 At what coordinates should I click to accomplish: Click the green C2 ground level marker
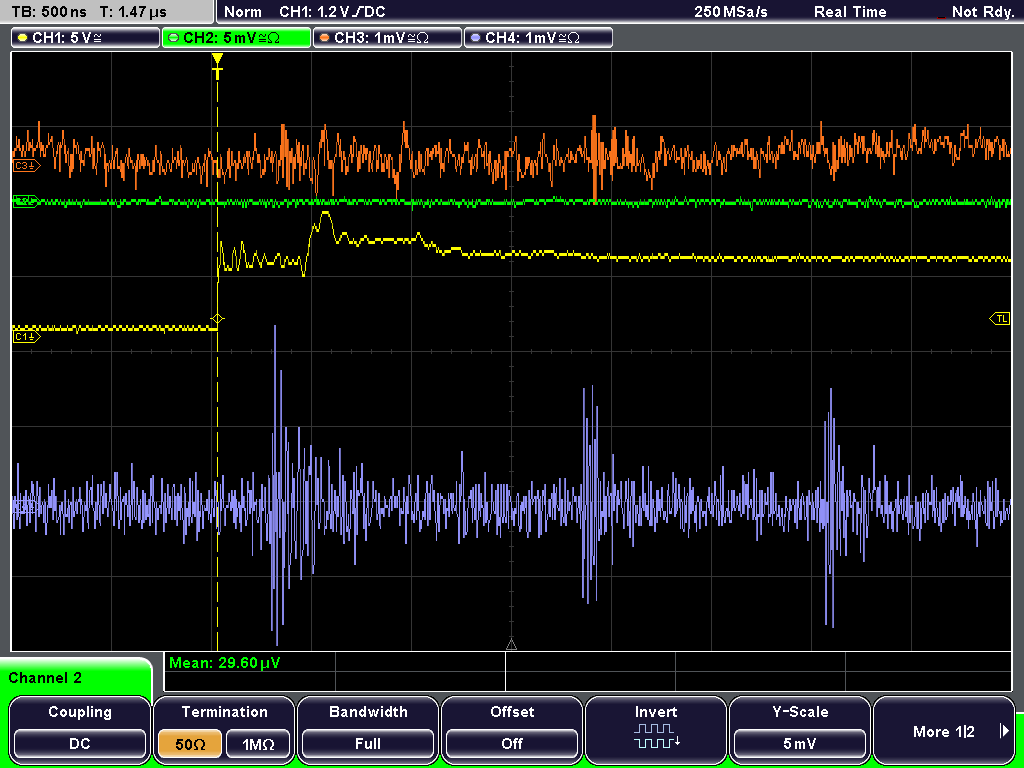pyautogui.click(x=26, y=202)
